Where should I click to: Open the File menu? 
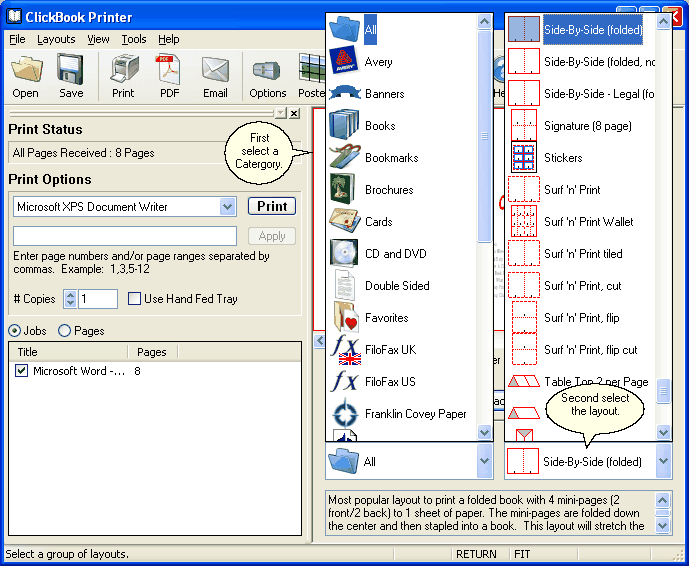(17, 39)
